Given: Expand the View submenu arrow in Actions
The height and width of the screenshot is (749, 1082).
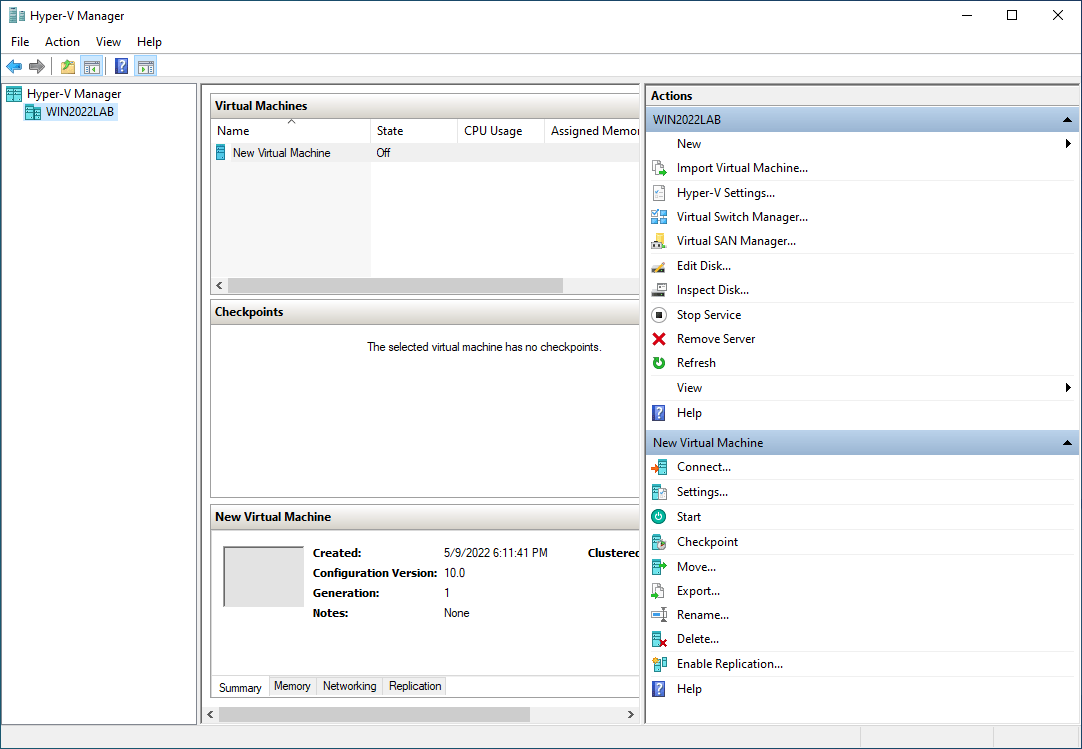Looking at the screenshot, I should (1068, 388).
